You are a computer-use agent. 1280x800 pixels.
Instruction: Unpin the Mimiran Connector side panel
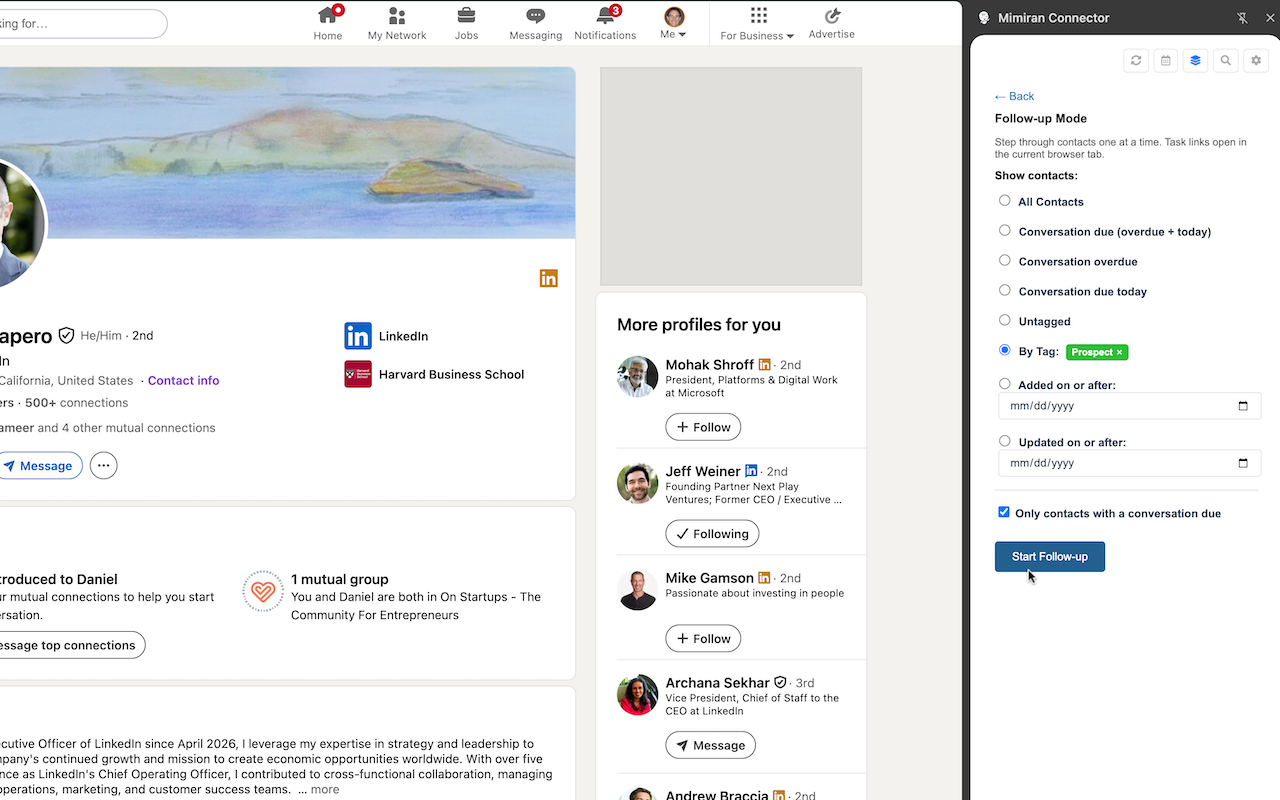(1242, 18)
